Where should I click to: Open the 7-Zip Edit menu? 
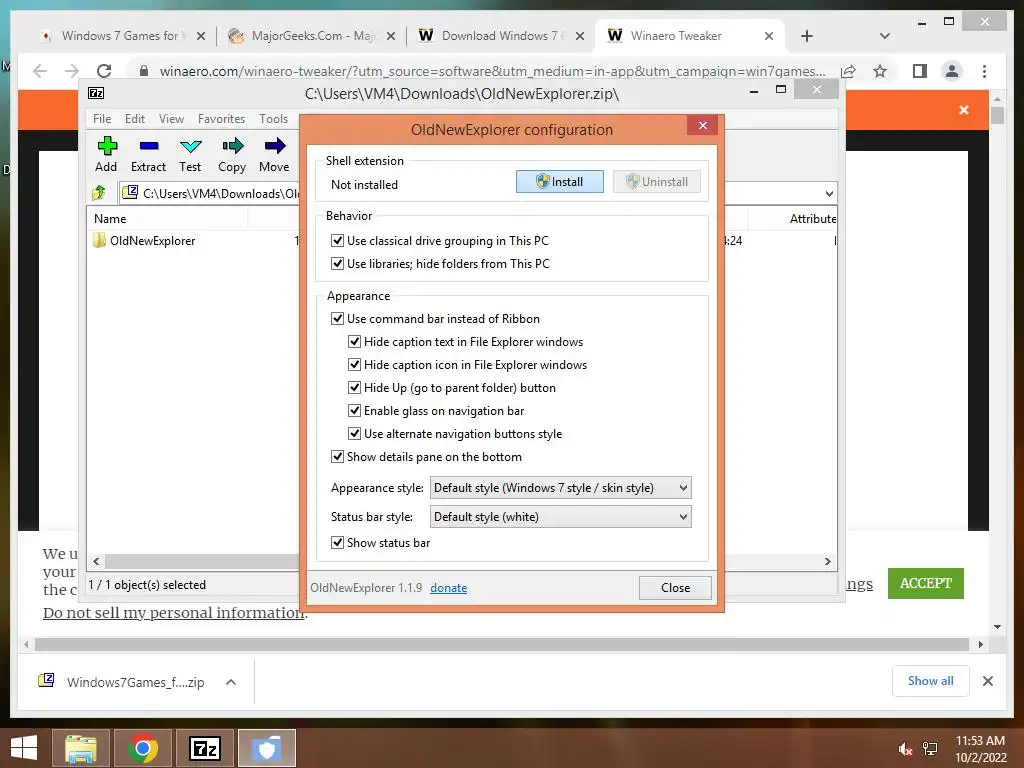click(135, 119)
